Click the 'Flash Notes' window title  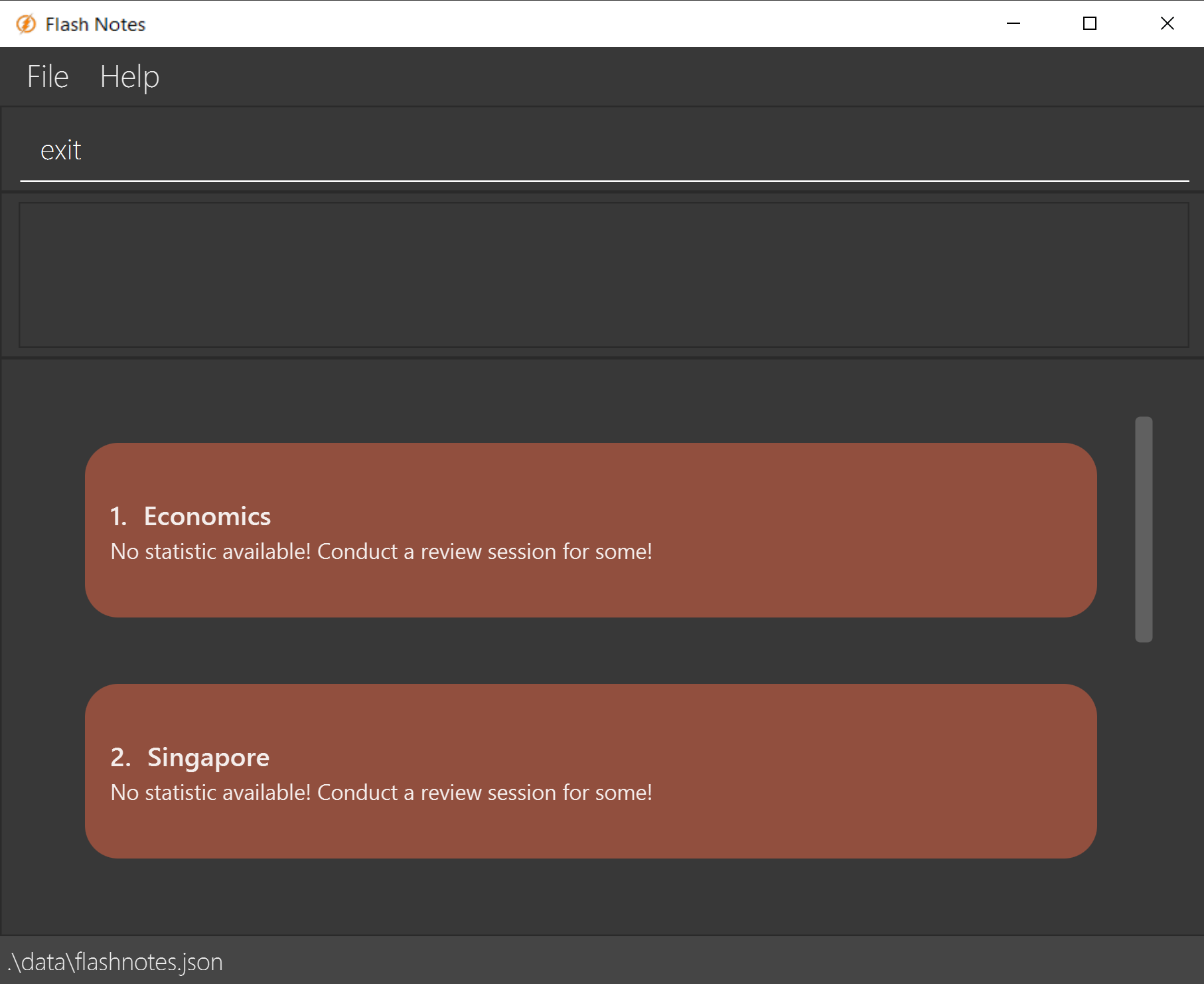pyautogui.click(x=96, y=25)
